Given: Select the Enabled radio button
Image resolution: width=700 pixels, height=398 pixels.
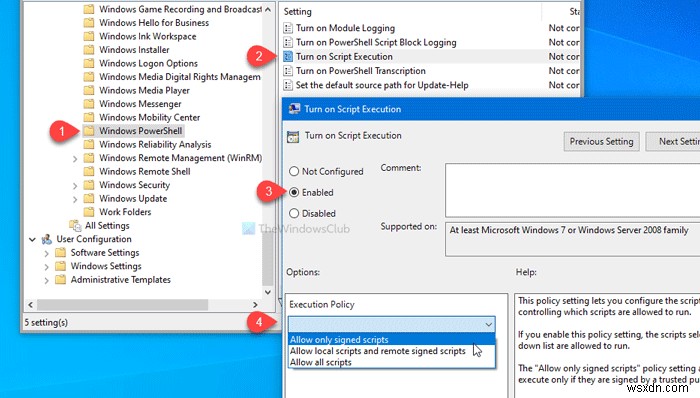Looking at the screenshot, I should [294, 192].
